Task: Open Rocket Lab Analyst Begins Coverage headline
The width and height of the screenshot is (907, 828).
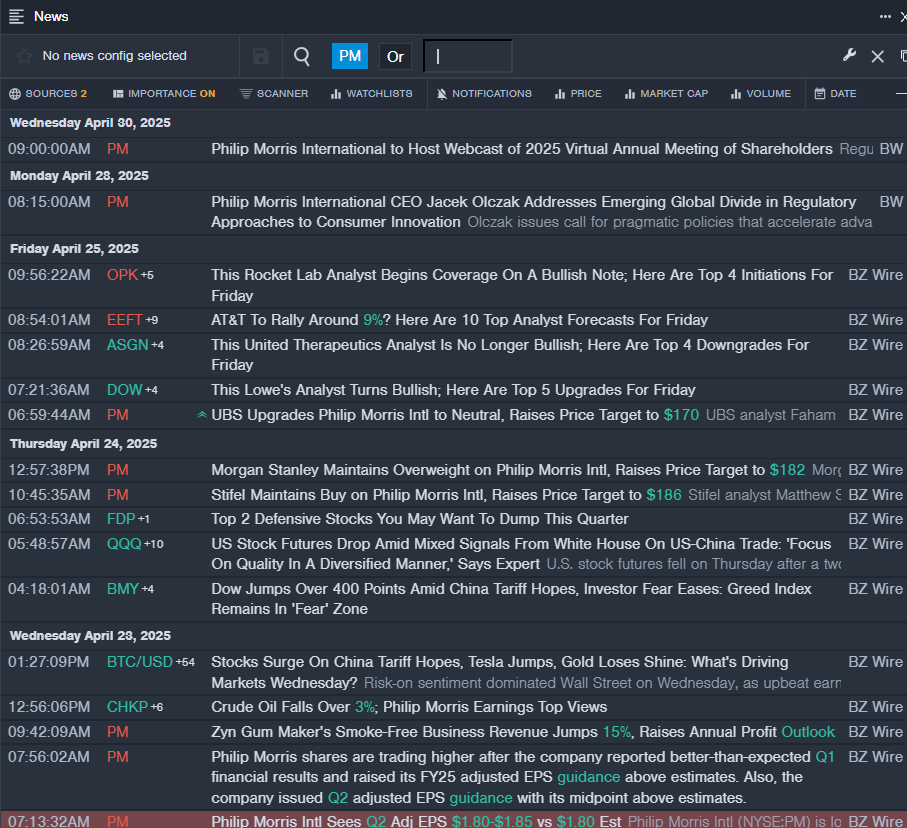Action: click(522, 285)
